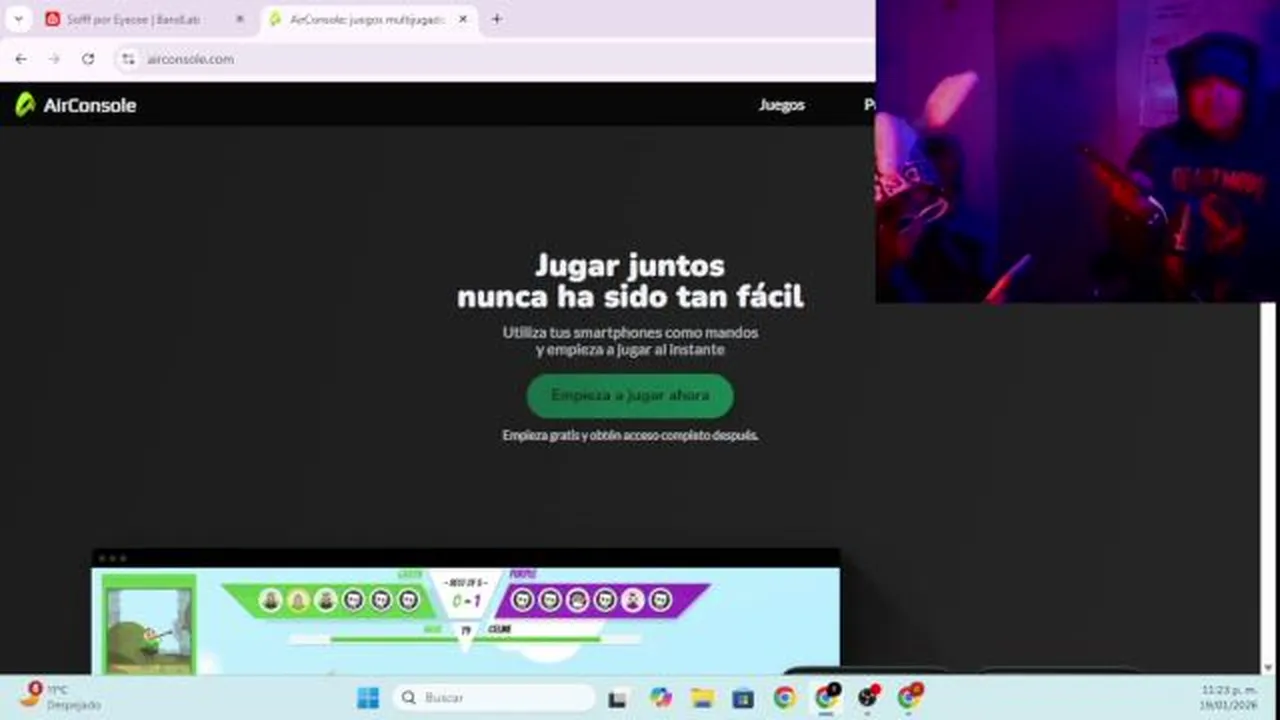
Task: Open the Windows Start menu
Action: [x=368, y=698]
